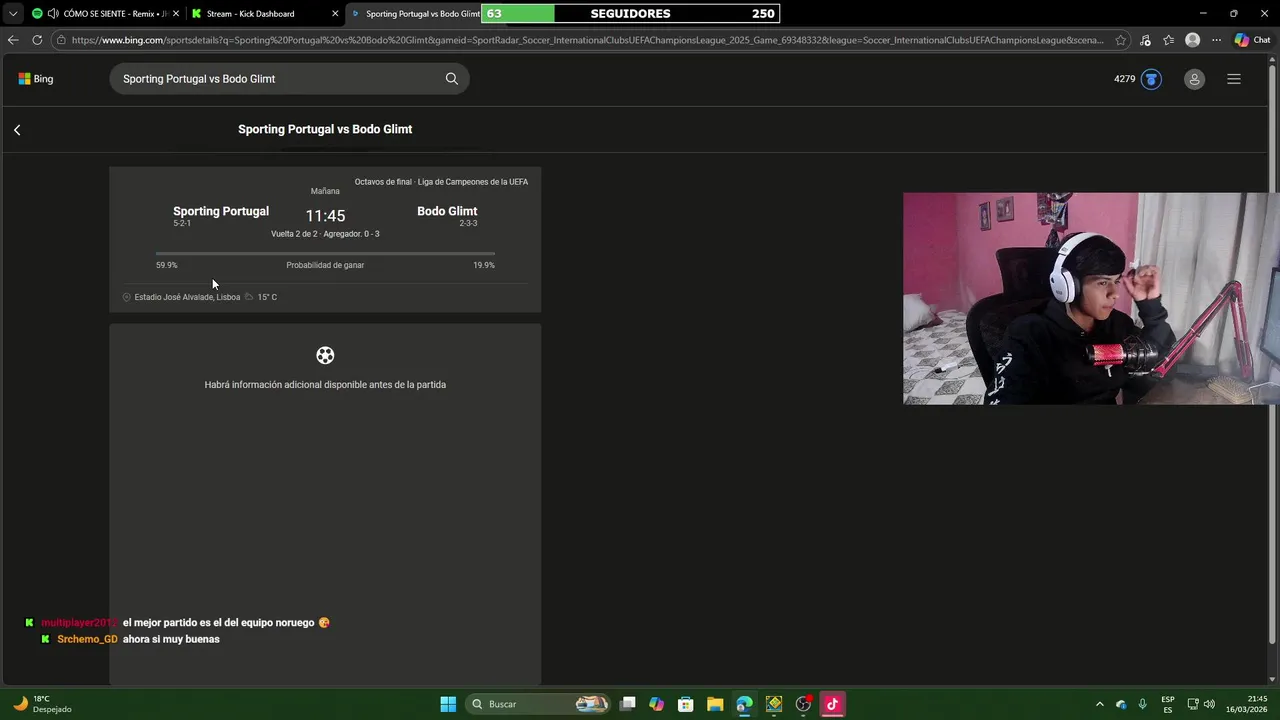Open OBS Studio from the taskbar

click(x=803, y=704)
